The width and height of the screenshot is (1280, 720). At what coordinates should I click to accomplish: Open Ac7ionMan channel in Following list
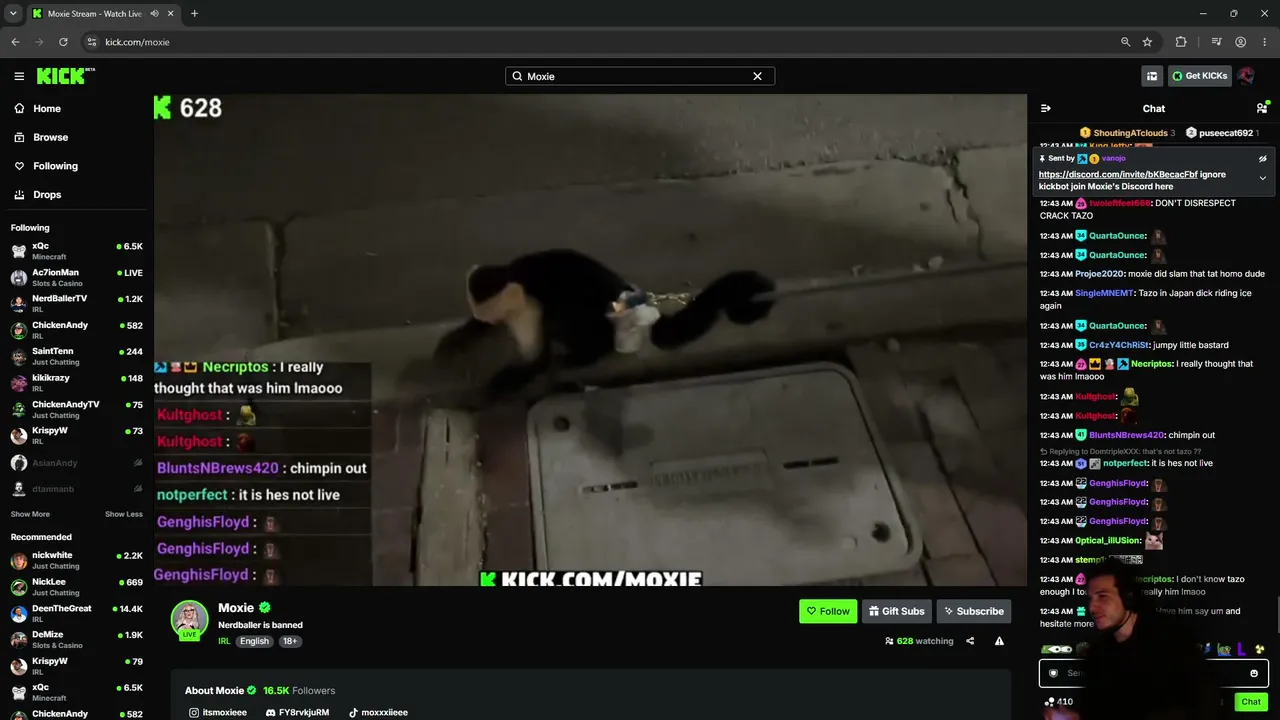click(x=78, y=277)
